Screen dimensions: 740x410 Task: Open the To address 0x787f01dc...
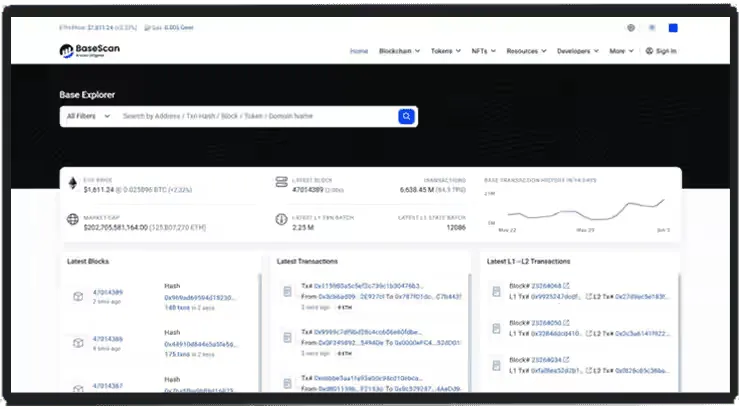(x=428, y=297)
